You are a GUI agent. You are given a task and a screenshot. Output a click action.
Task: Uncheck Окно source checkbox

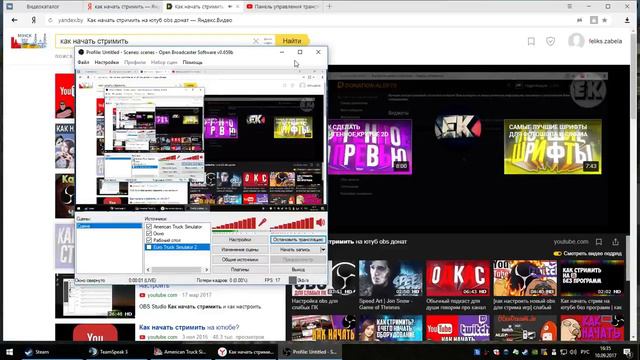[149, 233]
